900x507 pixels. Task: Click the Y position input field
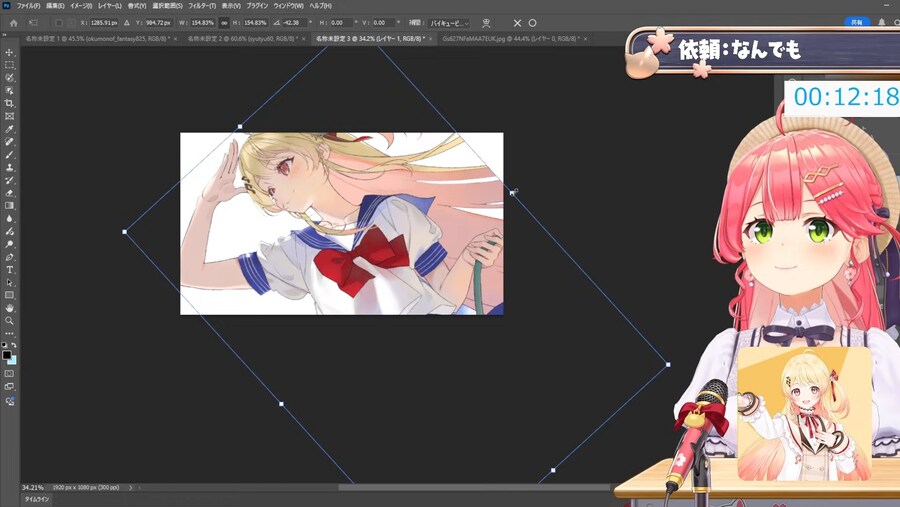coord(158,23)
